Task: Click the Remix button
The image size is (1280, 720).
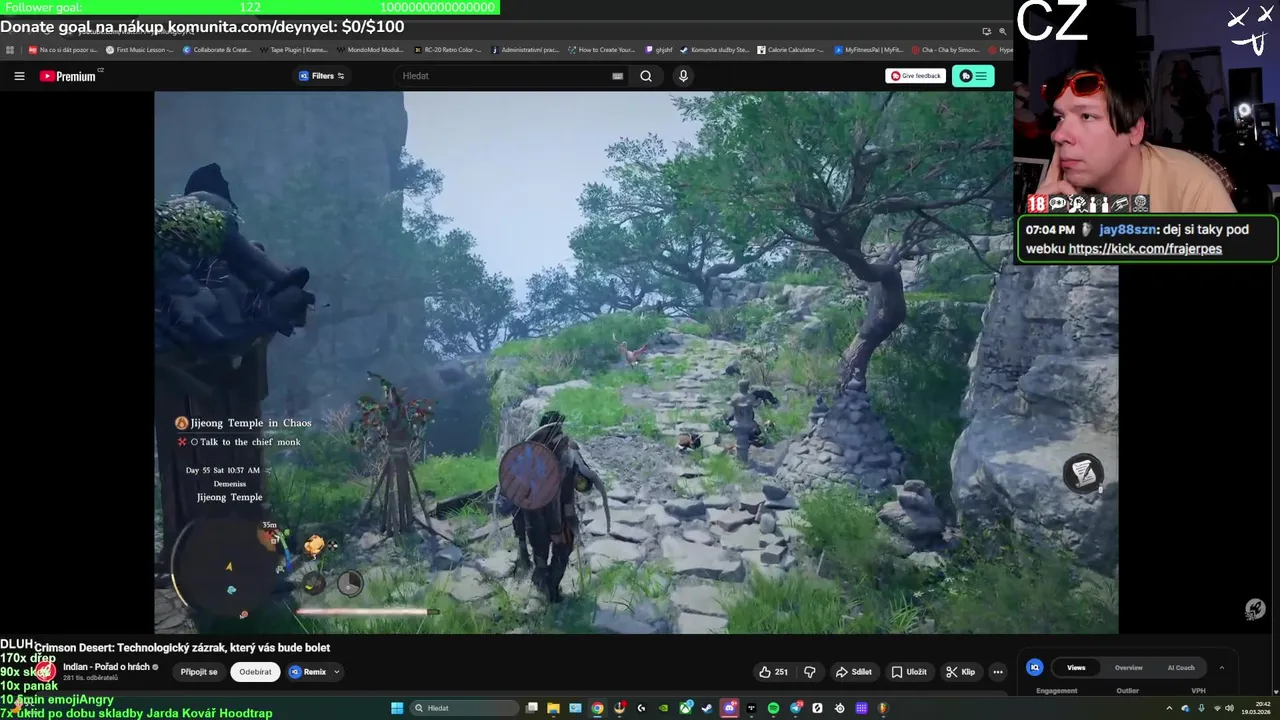Action: (308, 672)
